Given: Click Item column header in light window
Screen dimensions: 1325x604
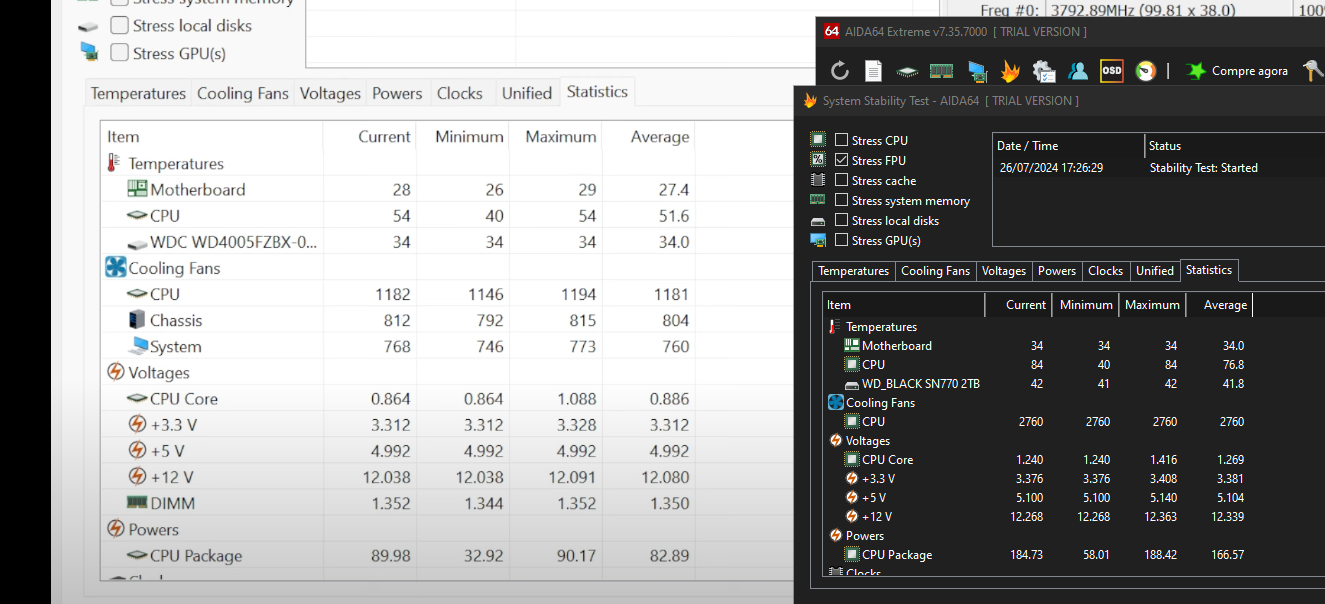Looking at the screenshot, I should [212, 137].
